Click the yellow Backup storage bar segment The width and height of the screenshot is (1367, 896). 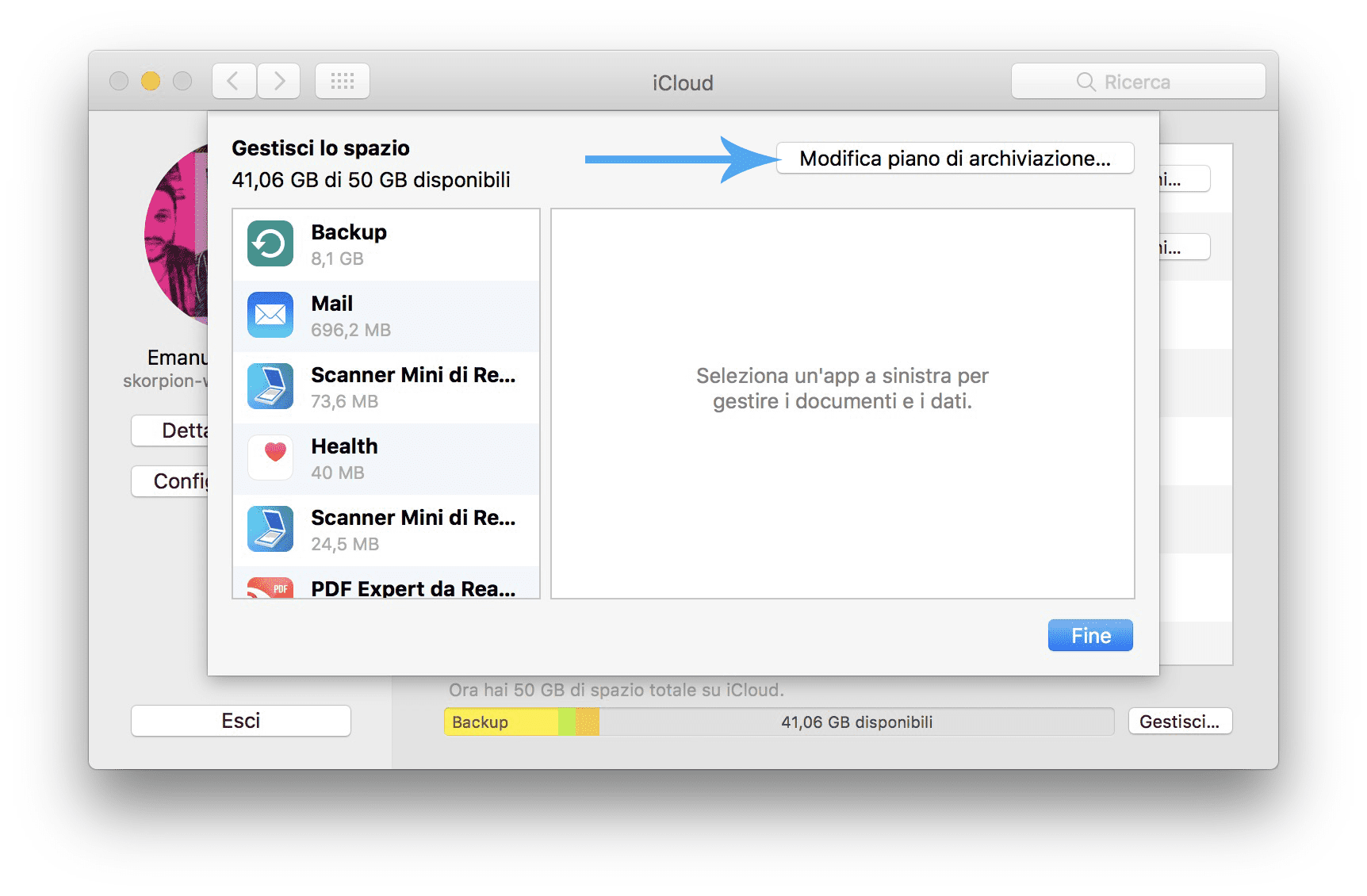(500, 722)
